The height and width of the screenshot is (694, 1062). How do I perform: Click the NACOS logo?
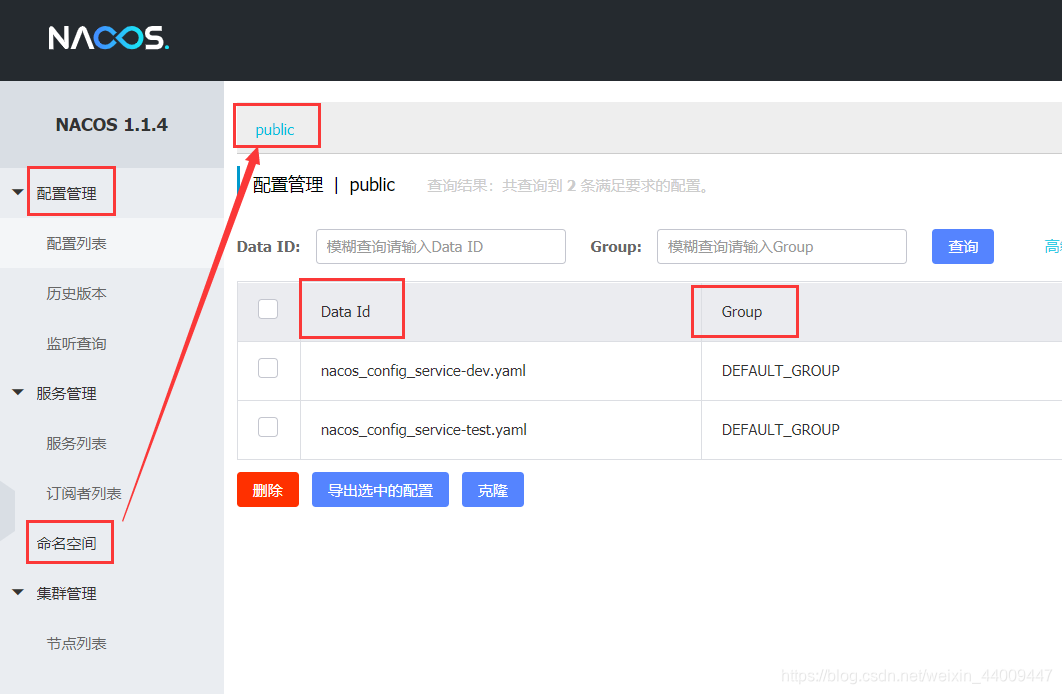coord(108,38)
